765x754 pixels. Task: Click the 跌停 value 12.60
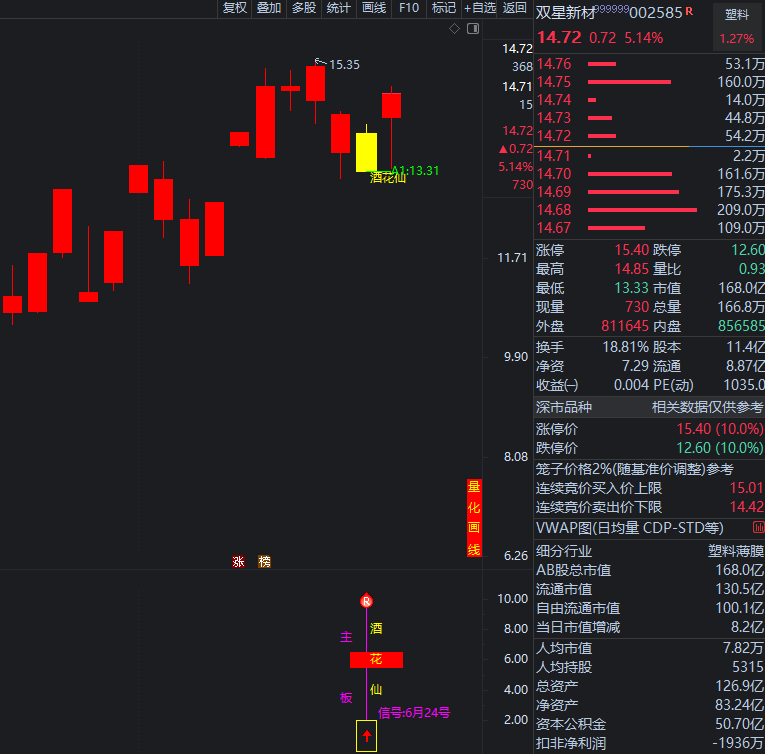click(x=748, y=250)
